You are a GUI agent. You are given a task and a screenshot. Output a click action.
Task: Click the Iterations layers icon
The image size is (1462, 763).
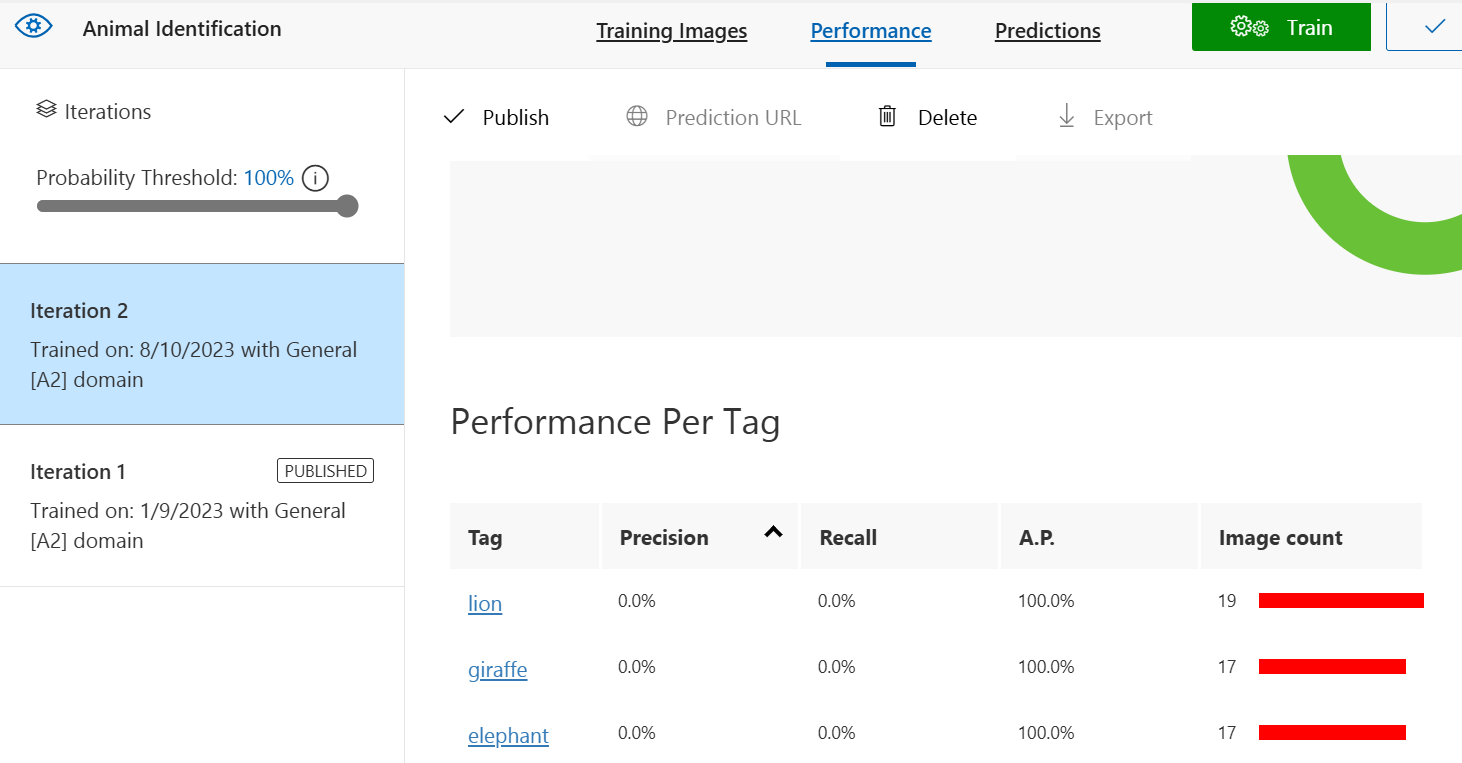pos(45,110)
